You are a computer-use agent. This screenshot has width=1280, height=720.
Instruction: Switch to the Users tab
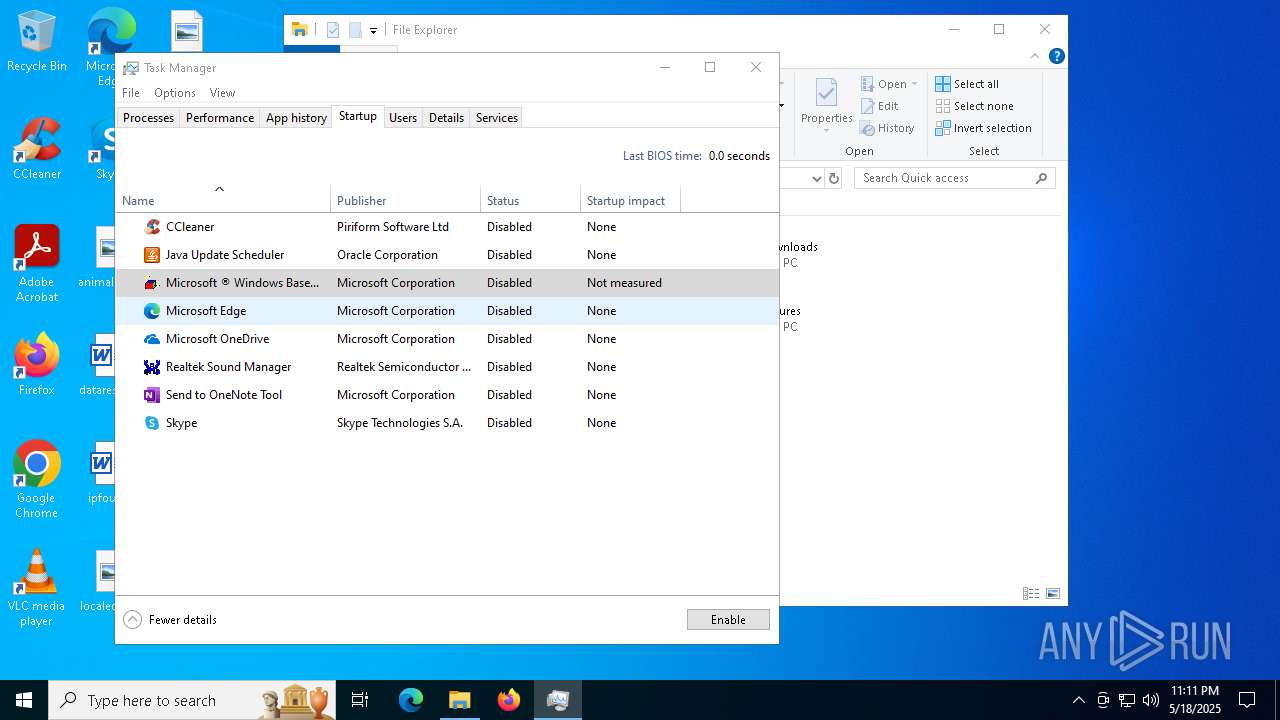pyautogui.click(x=403, y=118)
